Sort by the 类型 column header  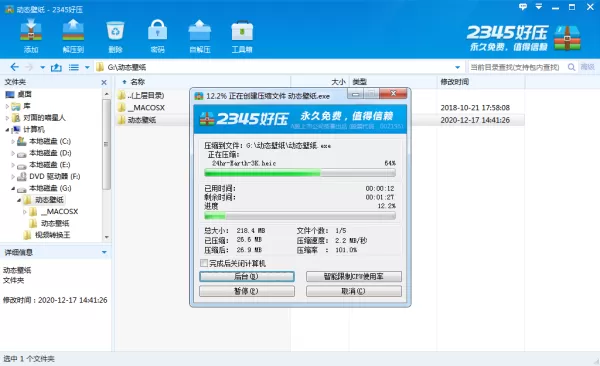[x=359, y=82]
